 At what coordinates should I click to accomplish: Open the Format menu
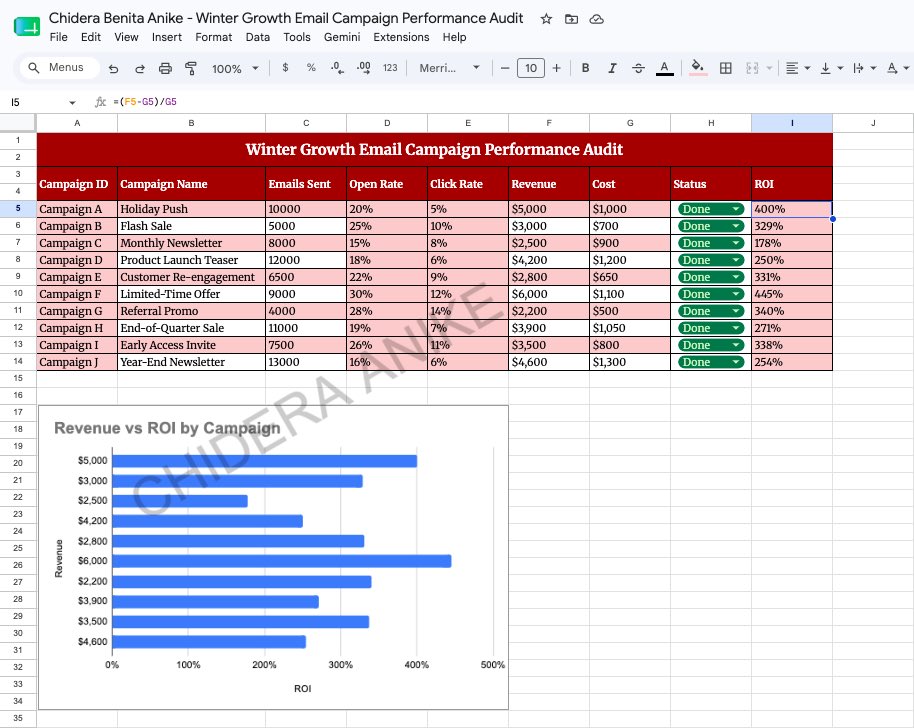[213, 37]
